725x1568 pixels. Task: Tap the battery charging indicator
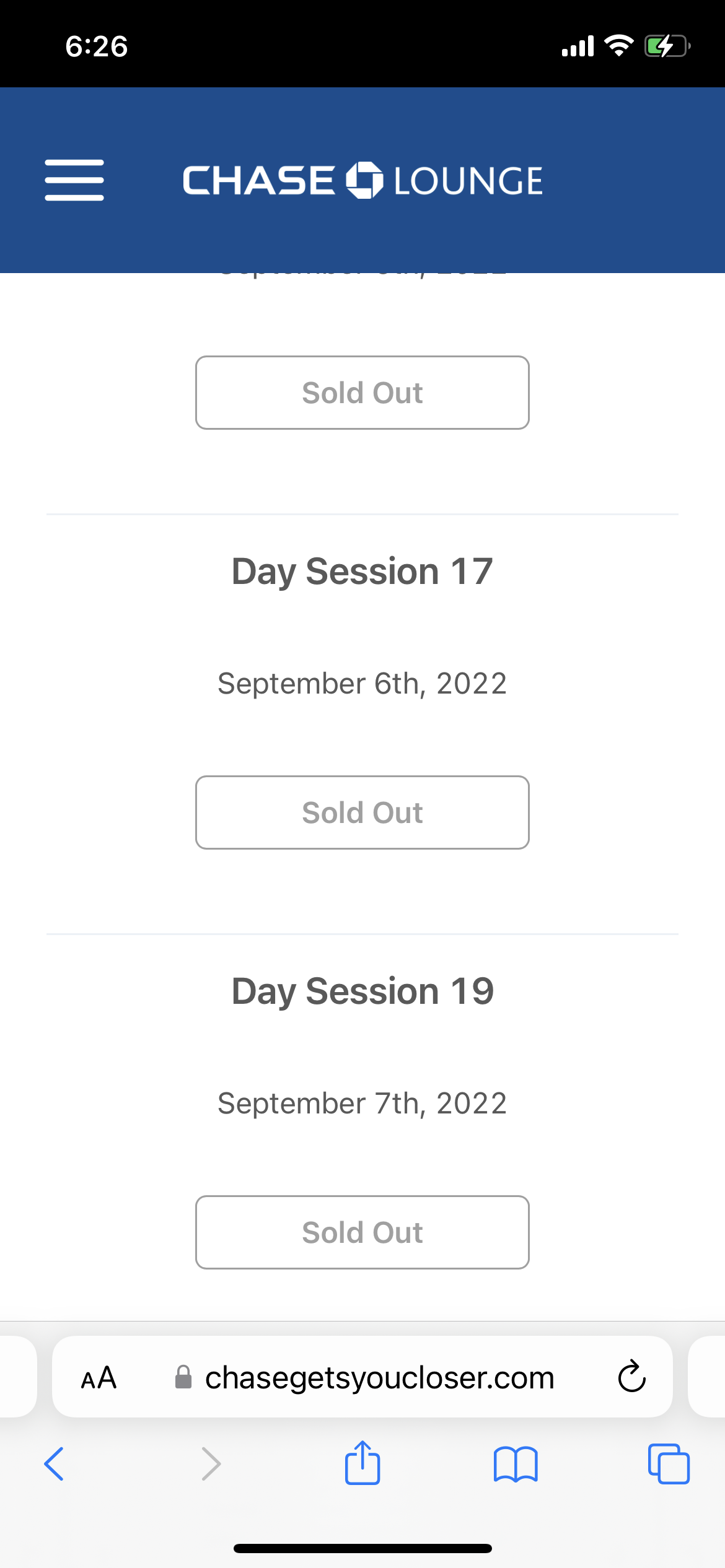[x=667, y=46]
